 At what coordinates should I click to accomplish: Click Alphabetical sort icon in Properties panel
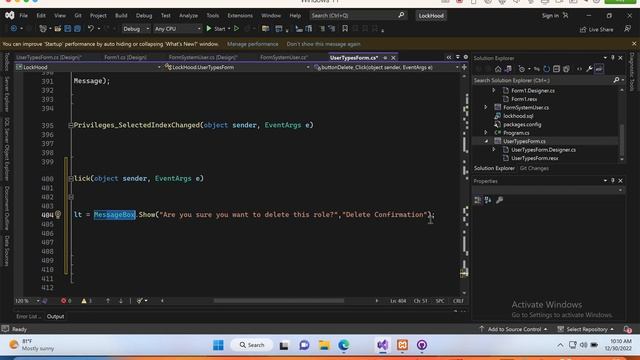tap(488, 200)
